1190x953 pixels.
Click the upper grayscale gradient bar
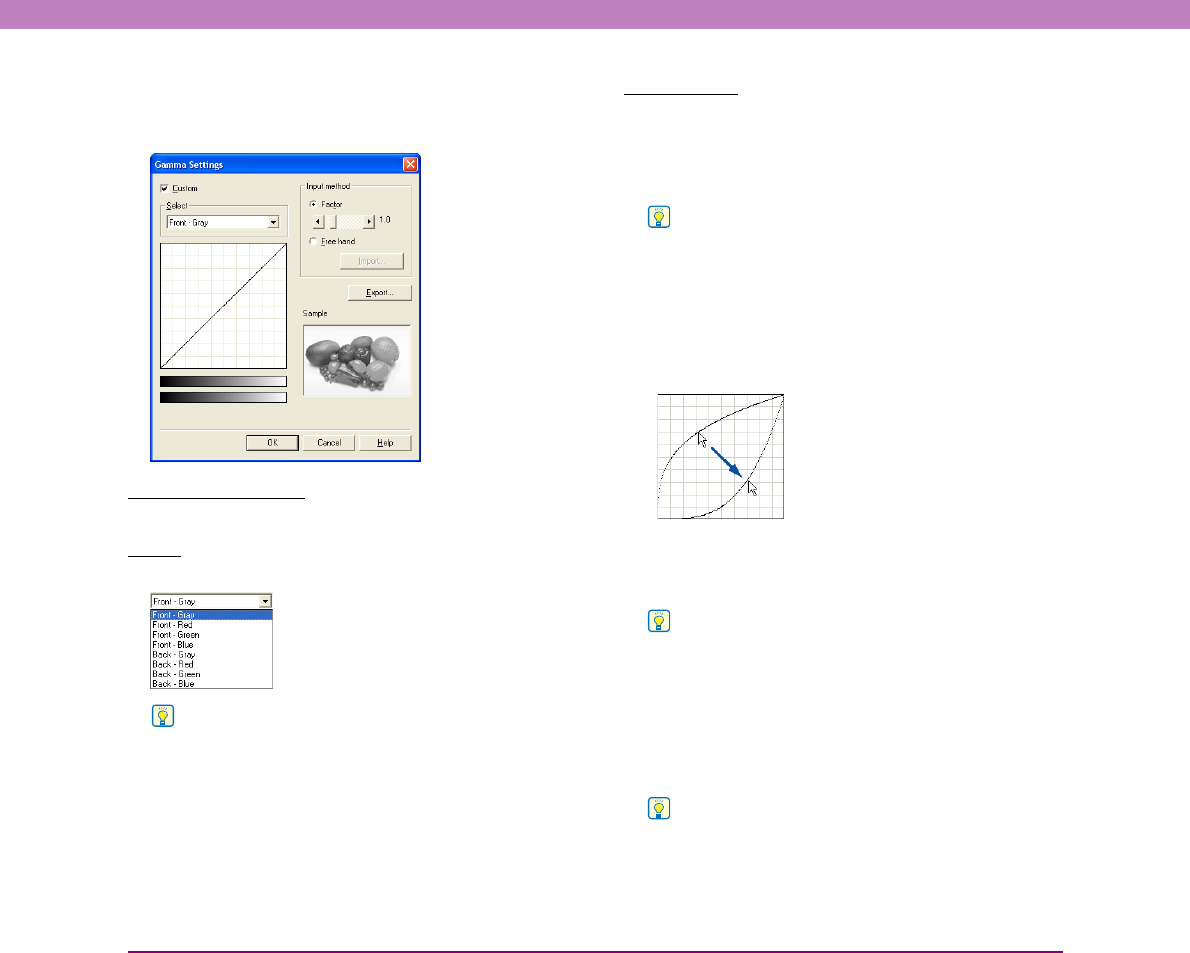[223, 382]
